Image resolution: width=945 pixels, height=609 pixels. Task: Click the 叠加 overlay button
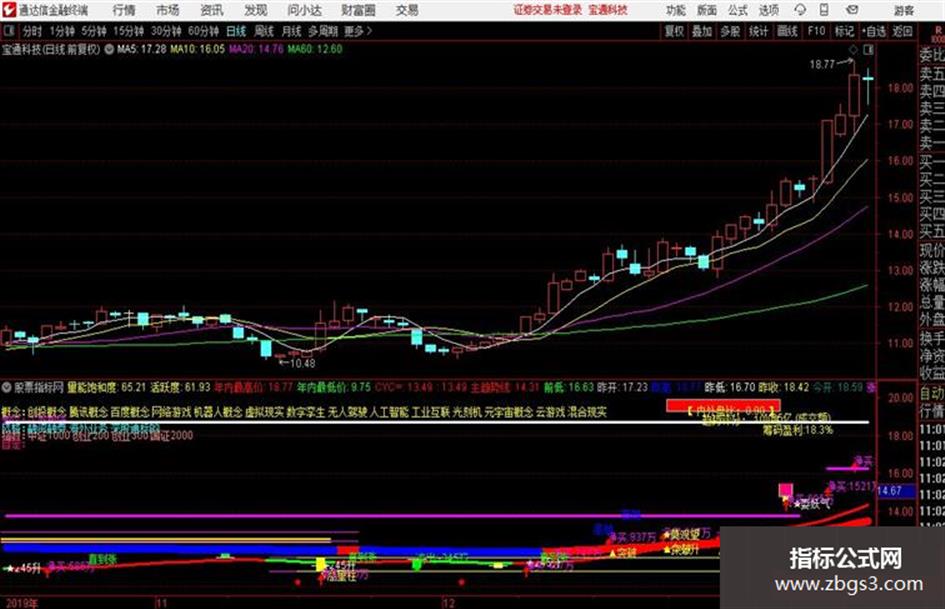point(702,31)
